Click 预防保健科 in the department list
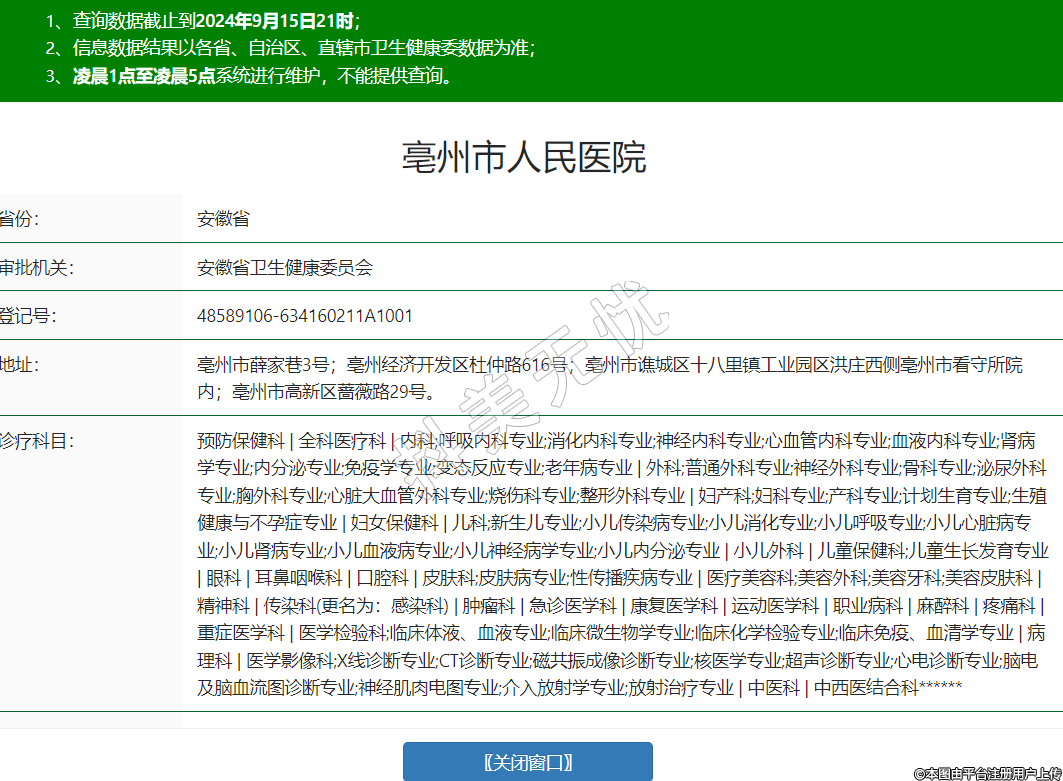 241,441
